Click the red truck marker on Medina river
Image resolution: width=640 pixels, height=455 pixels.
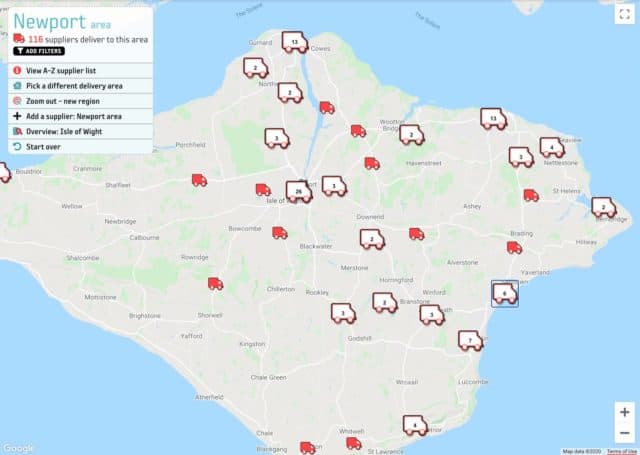[327, 108]
